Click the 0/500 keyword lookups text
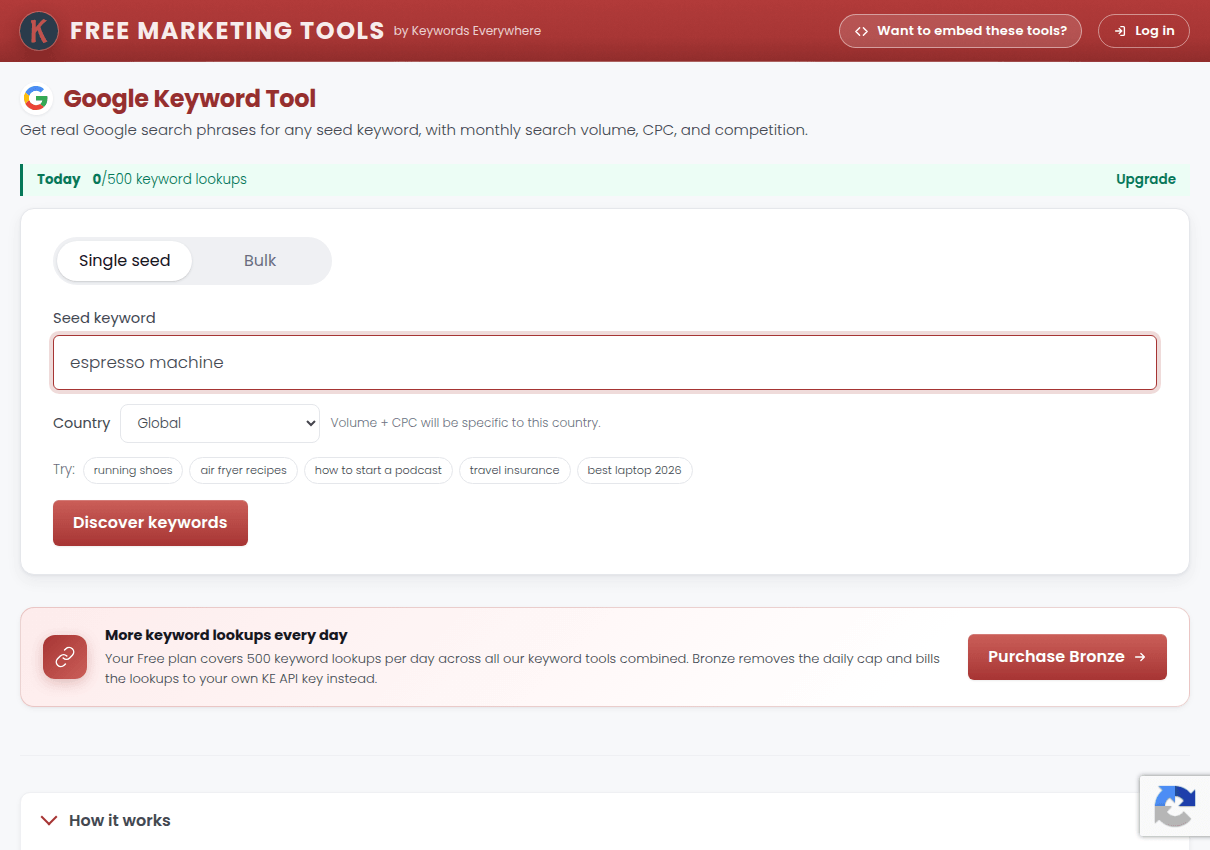 (x=170, y=180)
